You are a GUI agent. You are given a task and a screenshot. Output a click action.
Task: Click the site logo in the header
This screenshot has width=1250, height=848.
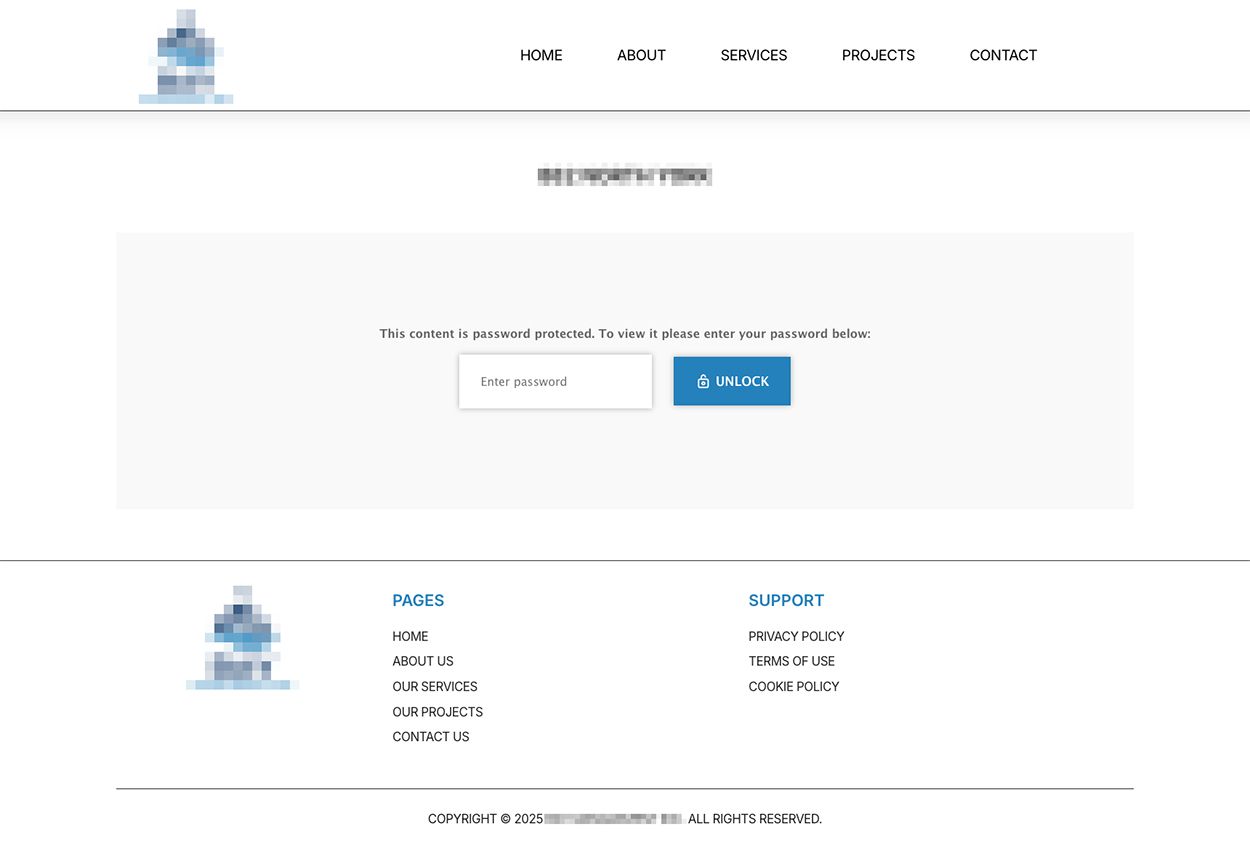186,57
